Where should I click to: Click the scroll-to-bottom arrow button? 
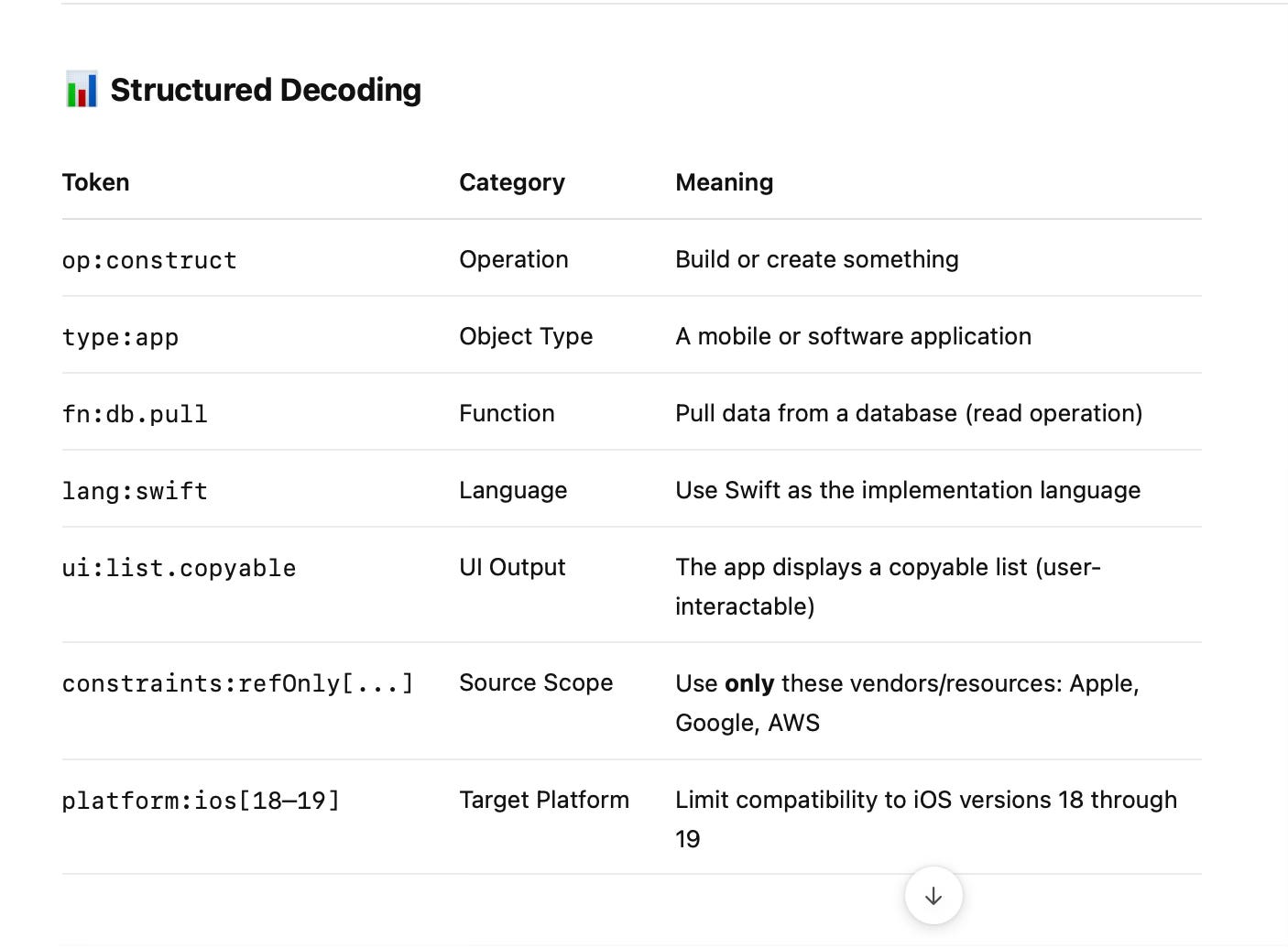coord(933,896)
